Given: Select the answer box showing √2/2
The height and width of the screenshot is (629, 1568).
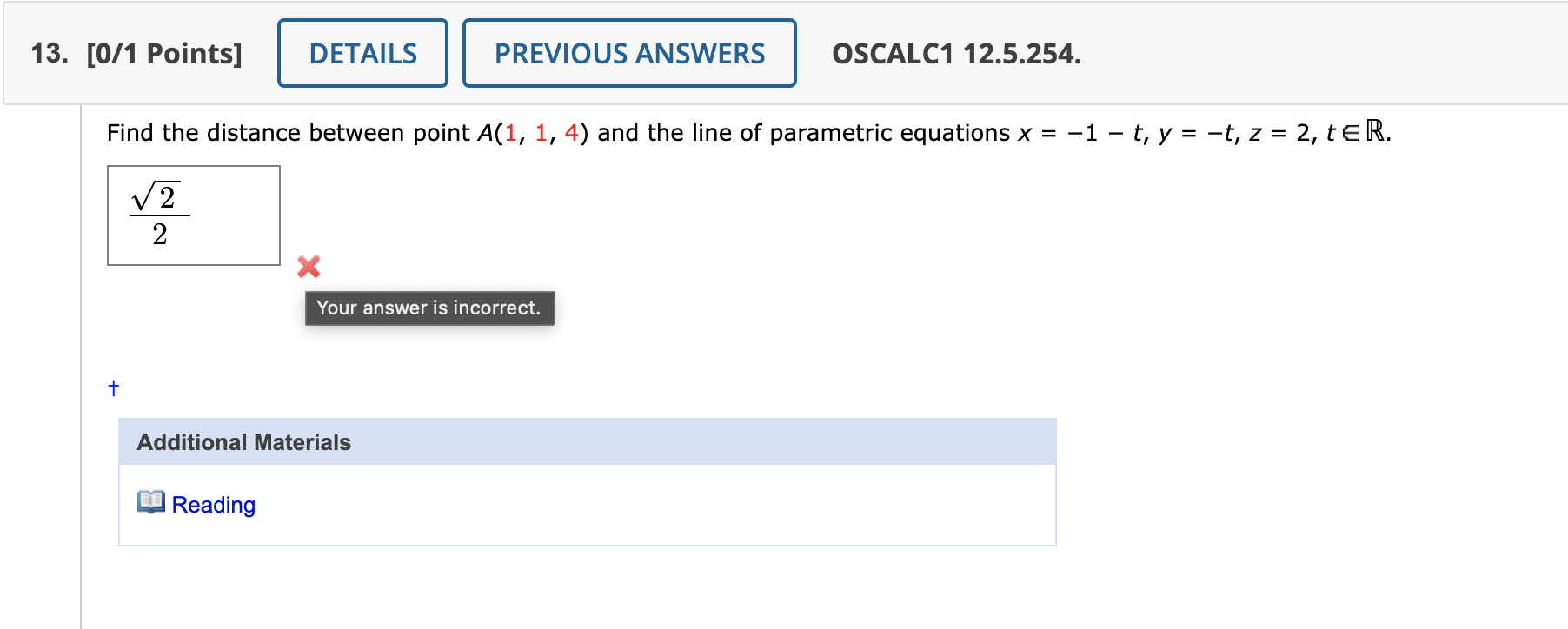Looking at the screenshot, I should click(193, 215).
